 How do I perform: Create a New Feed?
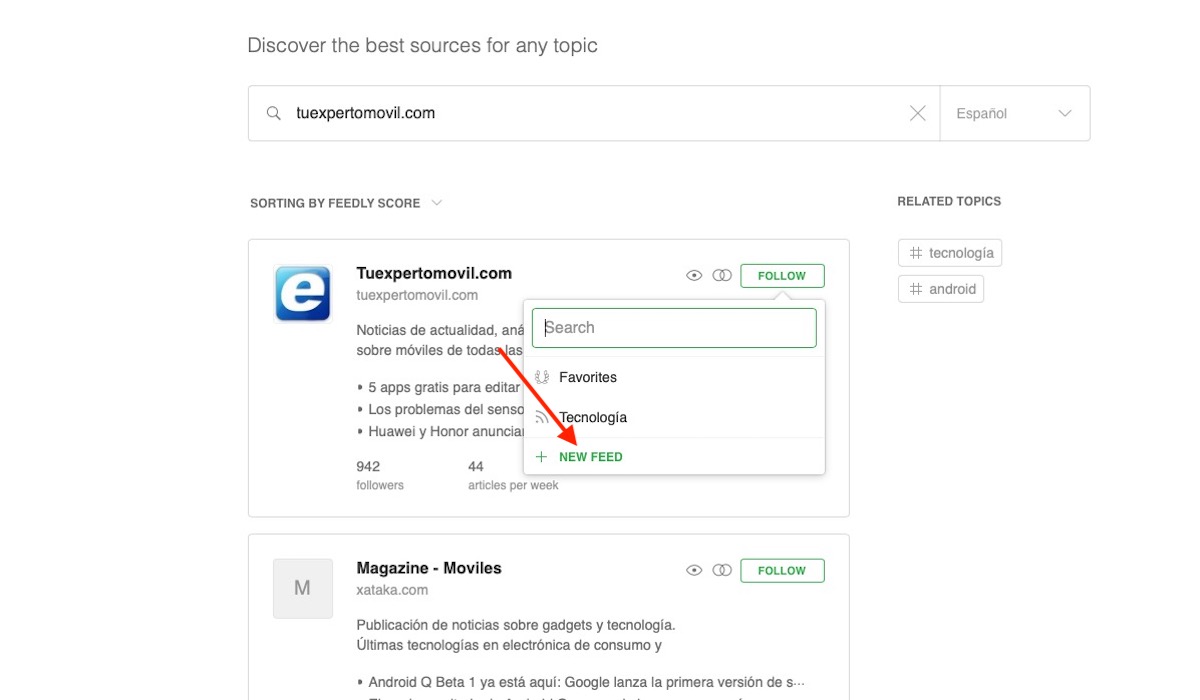(590, 457)
